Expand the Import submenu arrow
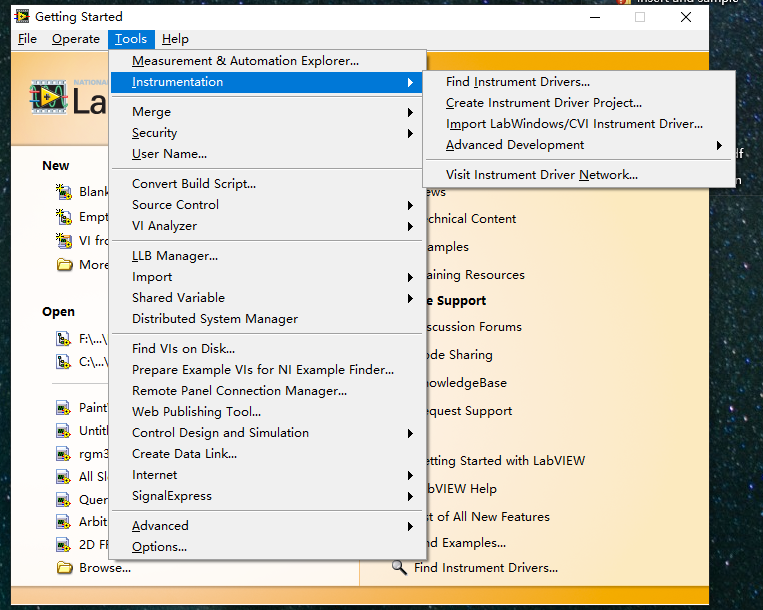The height and width of the screenshot is (610, 763). (410, 277)
